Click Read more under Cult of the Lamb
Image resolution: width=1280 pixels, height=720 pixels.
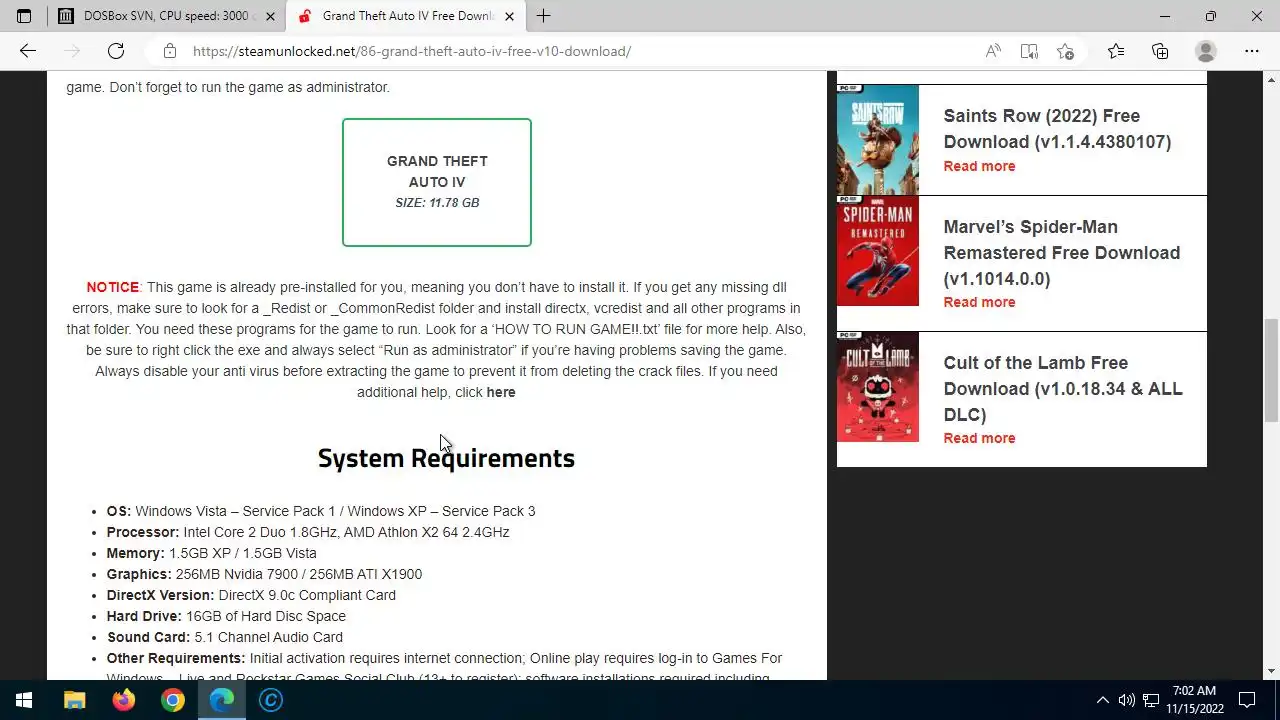pos(979,438)
